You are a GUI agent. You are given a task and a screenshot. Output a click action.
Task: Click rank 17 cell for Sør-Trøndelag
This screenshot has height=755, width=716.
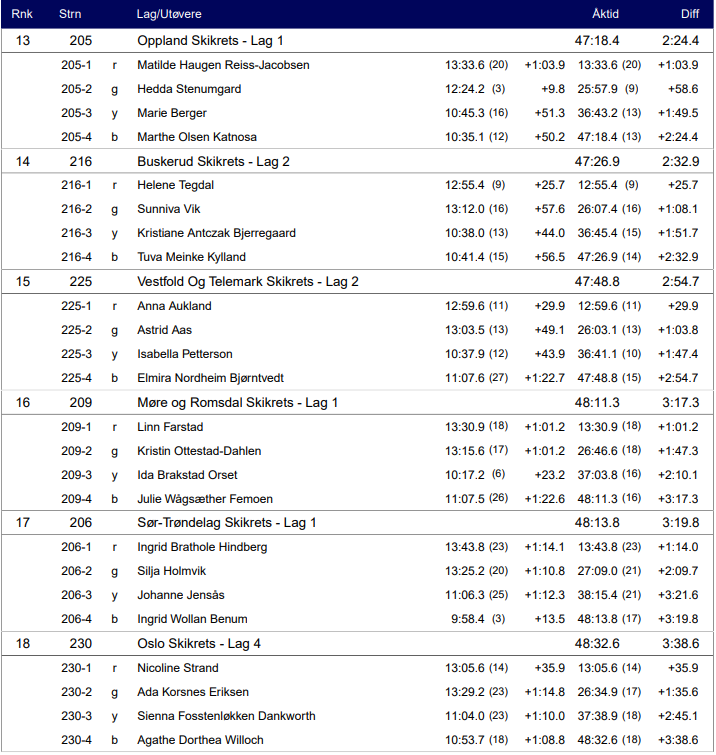click(24, 523)
